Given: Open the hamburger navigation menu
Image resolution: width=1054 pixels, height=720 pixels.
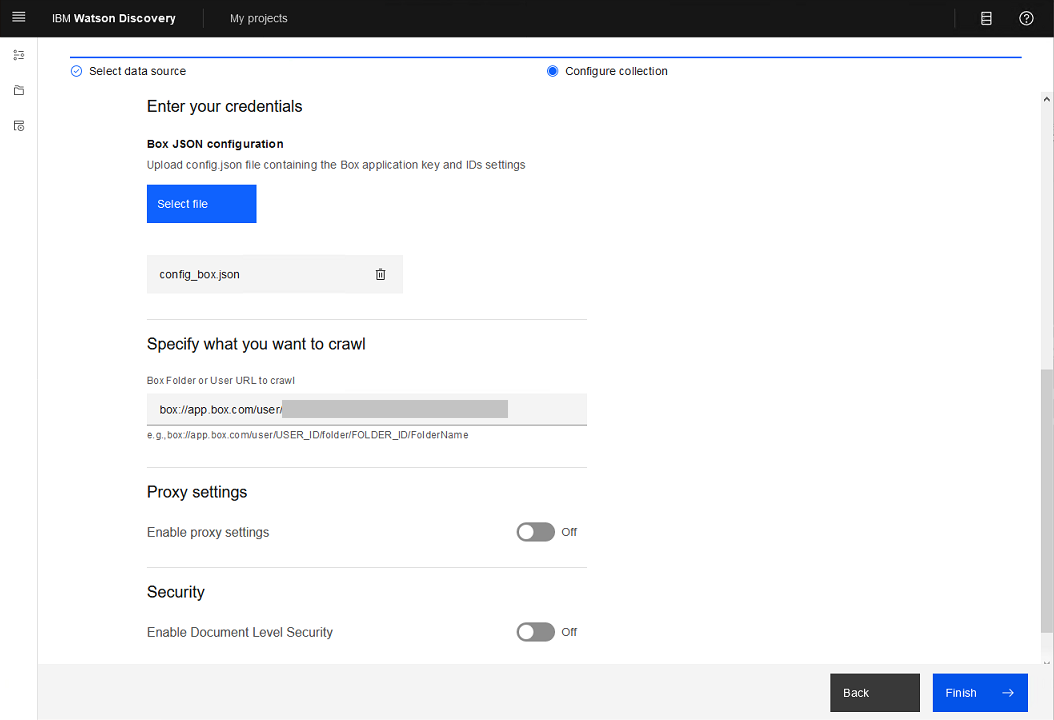Looking at the screenshot, I should (x=19, y=17).
